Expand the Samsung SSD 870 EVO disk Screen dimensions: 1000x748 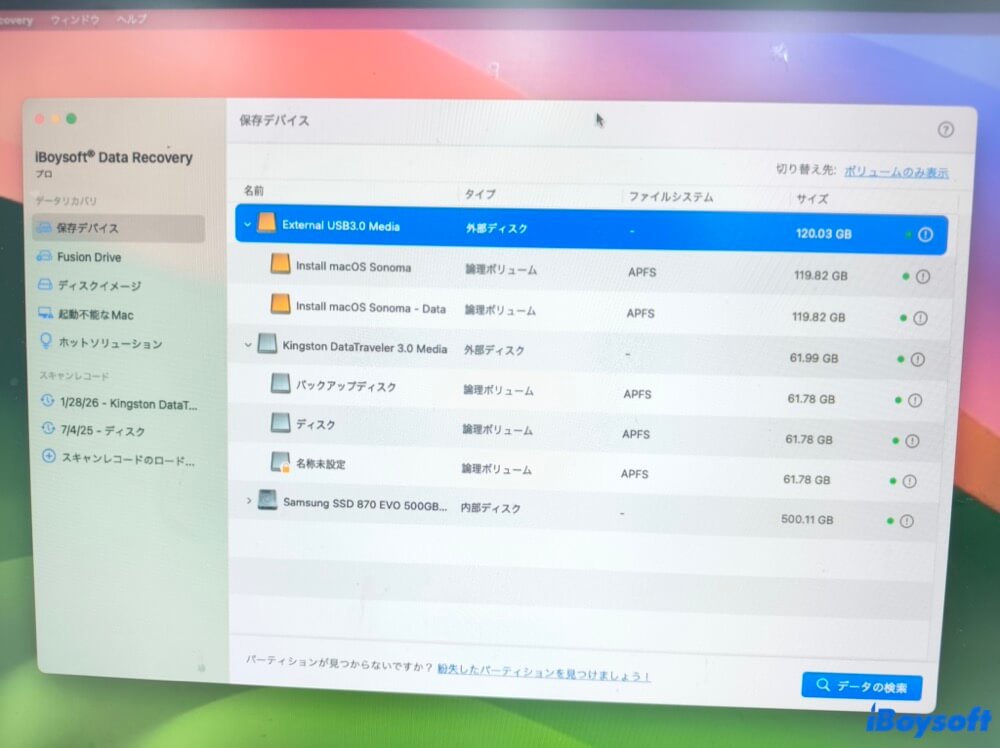coord(249,500)
